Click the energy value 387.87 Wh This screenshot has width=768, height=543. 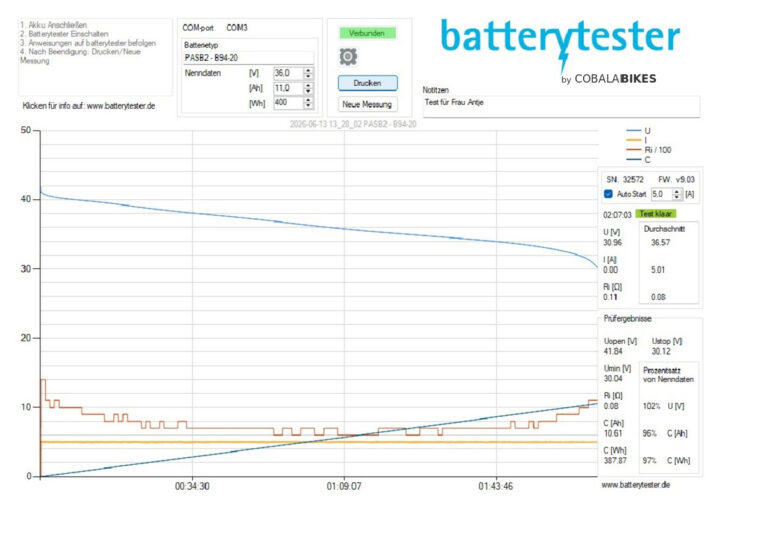(x=615, y=461)
